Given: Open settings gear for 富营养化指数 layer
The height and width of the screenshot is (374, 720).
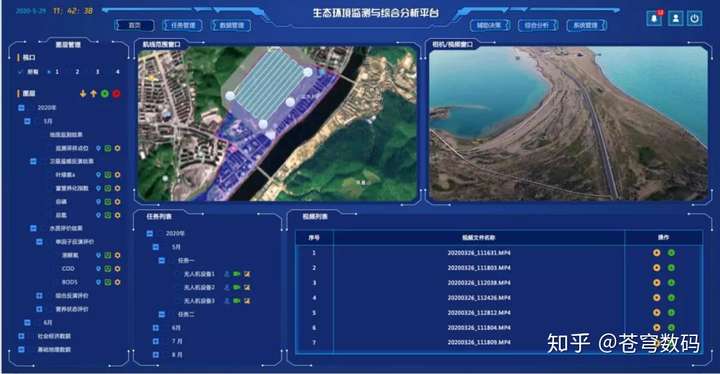Looking at the screenshot, I should click(118, 188).
